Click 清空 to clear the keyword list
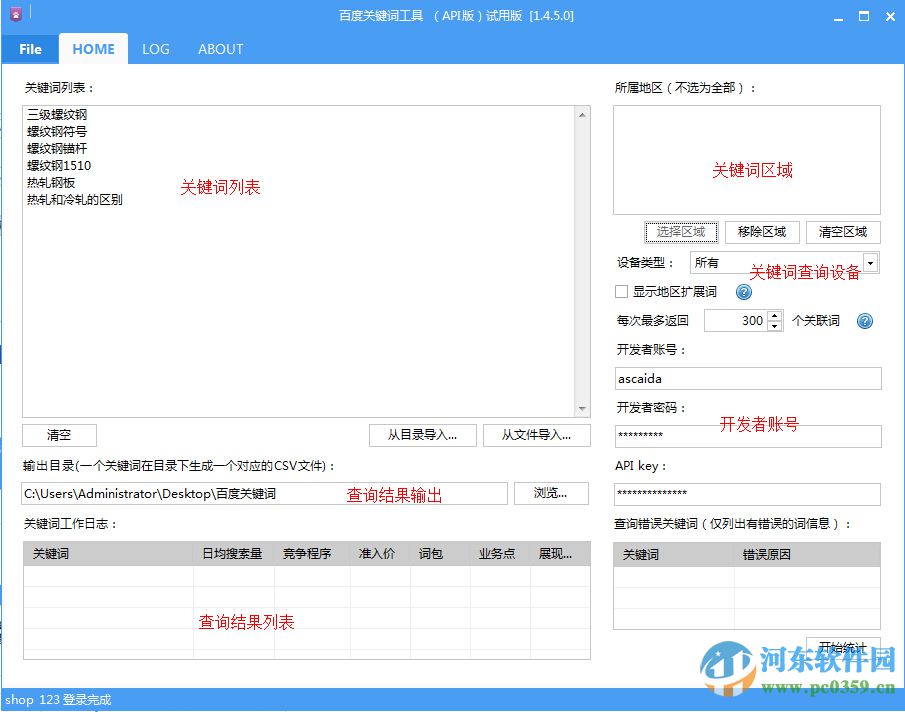This screenshot has height=712, width=905. (x=58, y=435)
